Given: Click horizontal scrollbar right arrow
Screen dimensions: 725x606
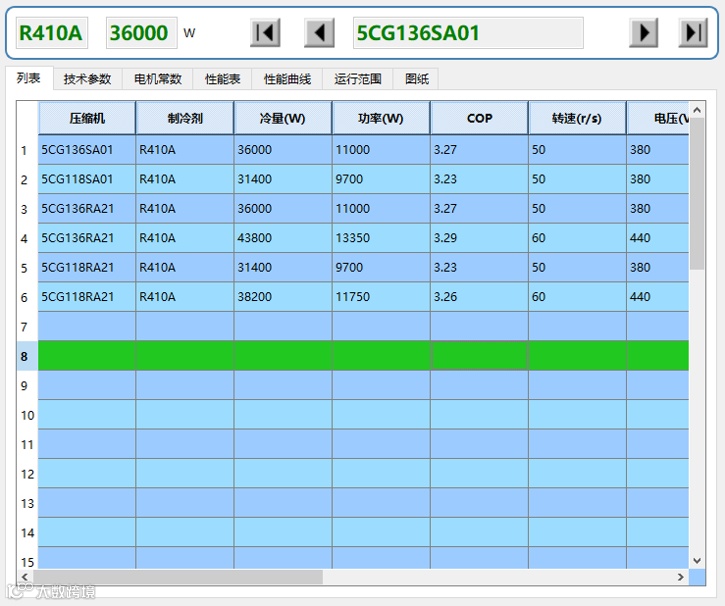Looking at the screenshot, I should 681,577.
